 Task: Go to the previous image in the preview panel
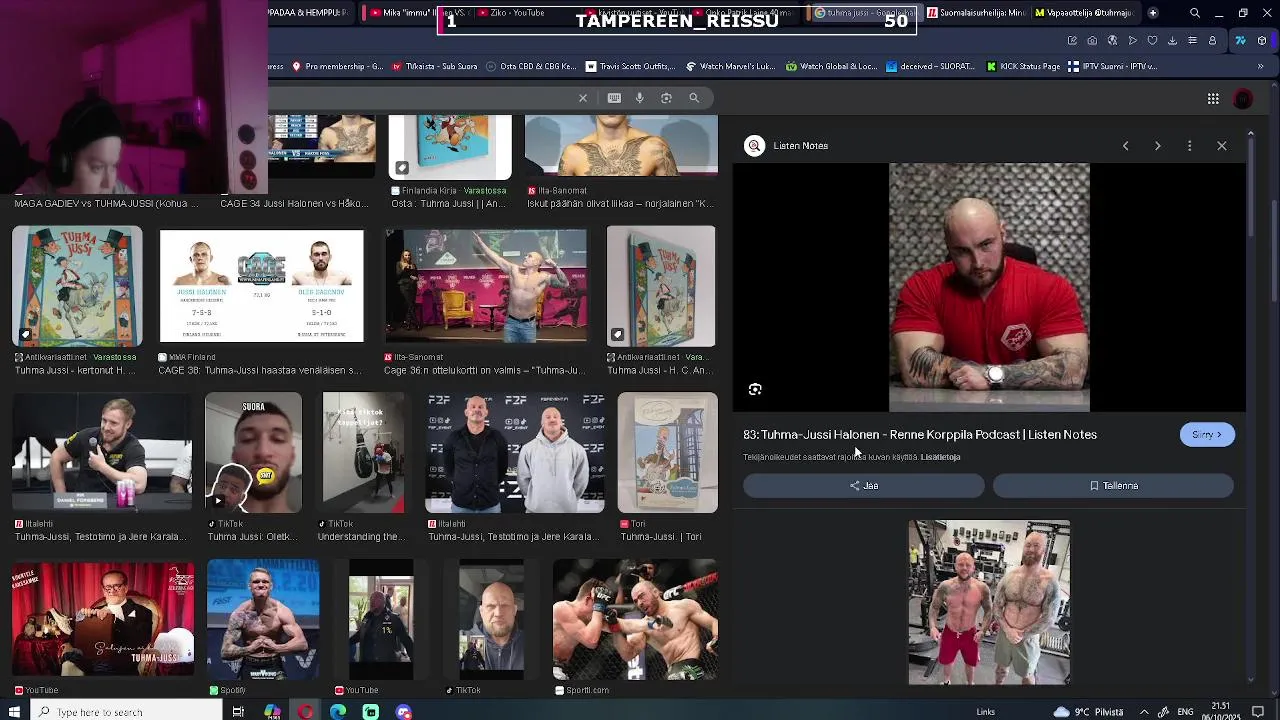1125,146
